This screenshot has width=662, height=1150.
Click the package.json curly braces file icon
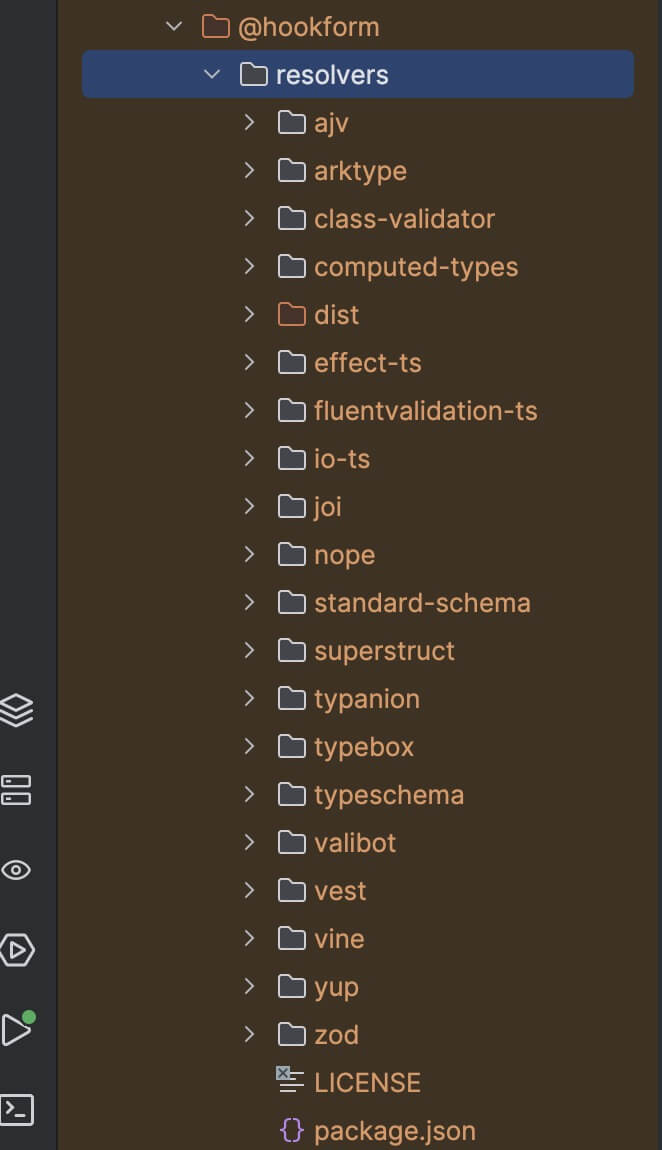point(291,1131)
